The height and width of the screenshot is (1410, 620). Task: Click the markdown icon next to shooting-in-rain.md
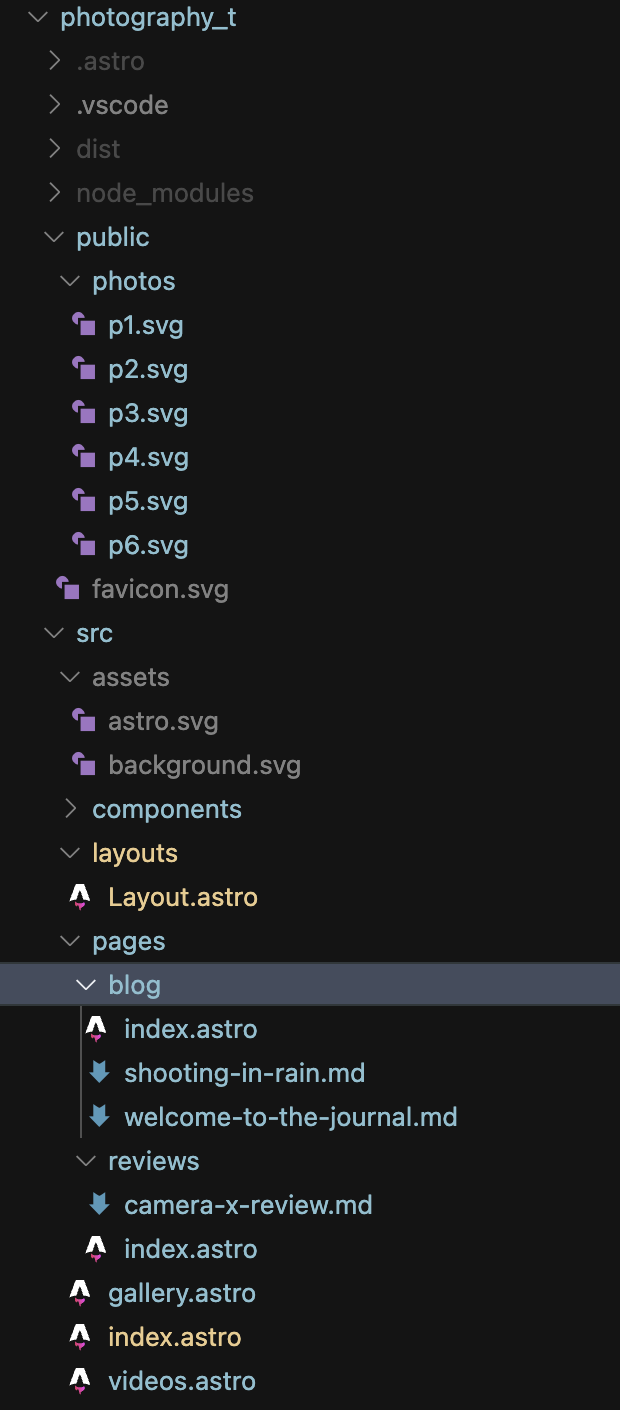[99, 1073]
